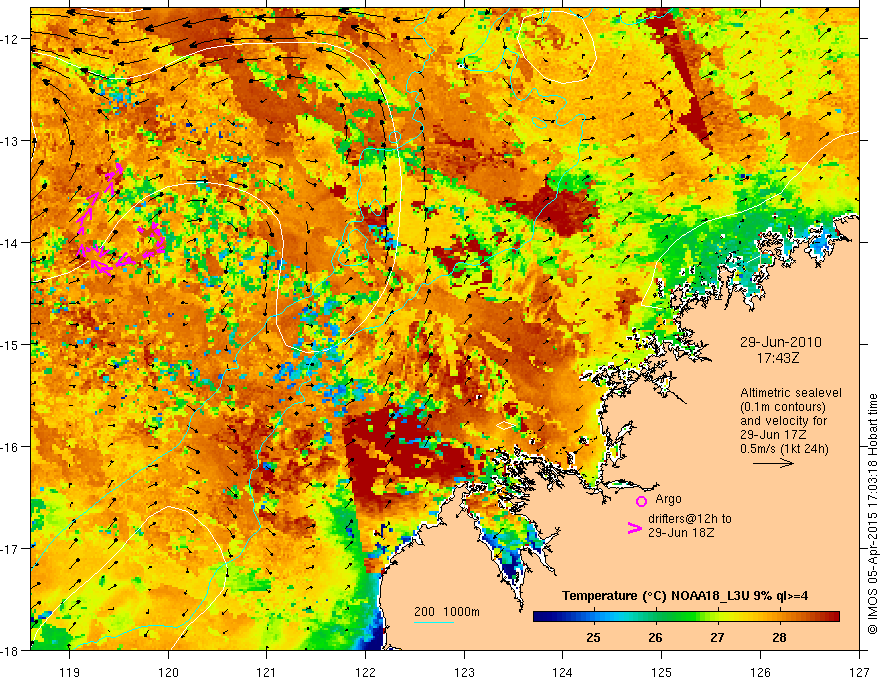
Task: Click longitude axis label 120
Action: click(168, 672)
